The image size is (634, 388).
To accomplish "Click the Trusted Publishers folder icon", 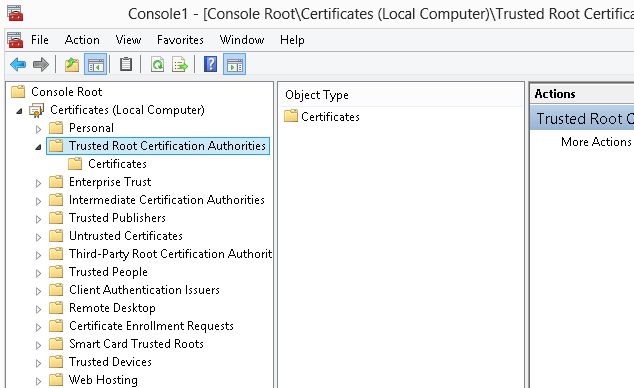I will click(56, 218).
